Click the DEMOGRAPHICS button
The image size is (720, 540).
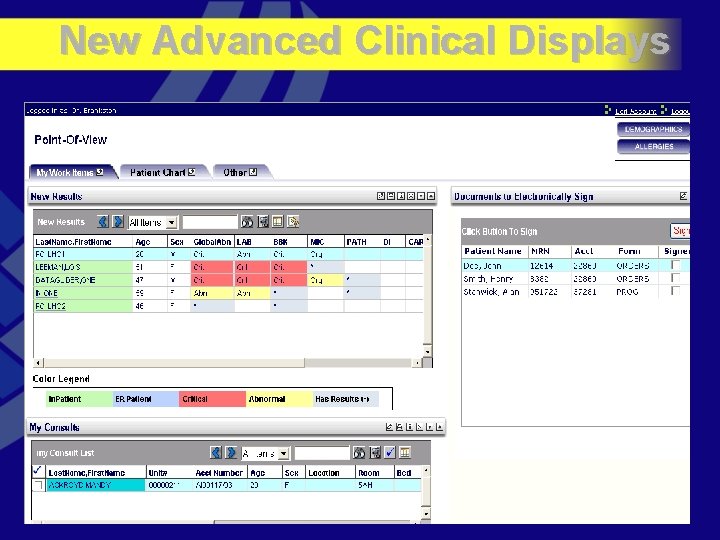[653, 129]
